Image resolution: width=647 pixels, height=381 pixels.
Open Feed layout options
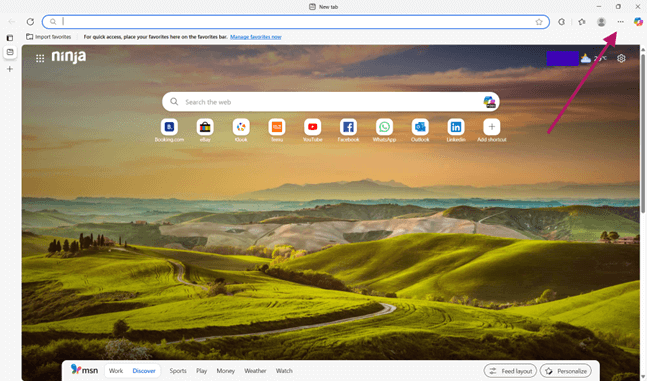510,371
